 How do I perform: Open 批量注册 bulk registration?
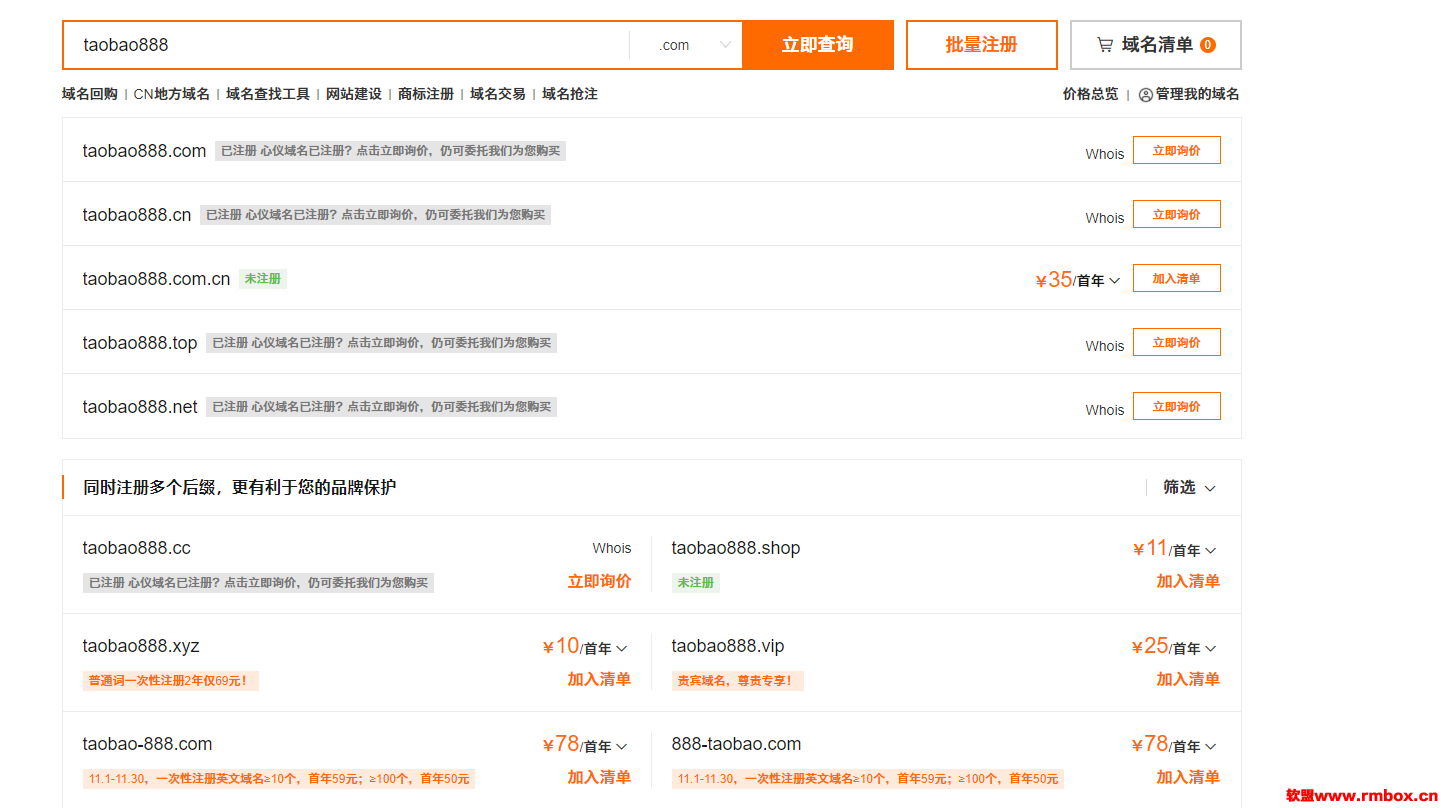(981, 45)
